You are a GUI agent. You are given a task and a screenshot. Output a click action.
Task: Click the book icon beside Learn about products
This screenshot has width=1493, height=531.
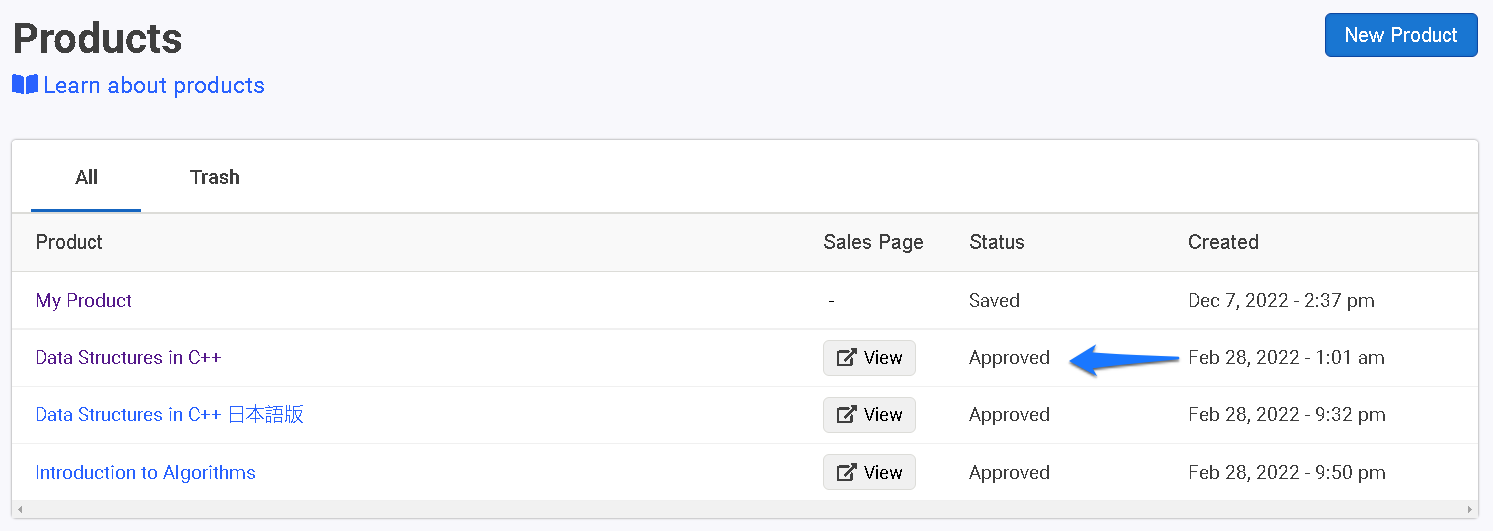point(25,85)
